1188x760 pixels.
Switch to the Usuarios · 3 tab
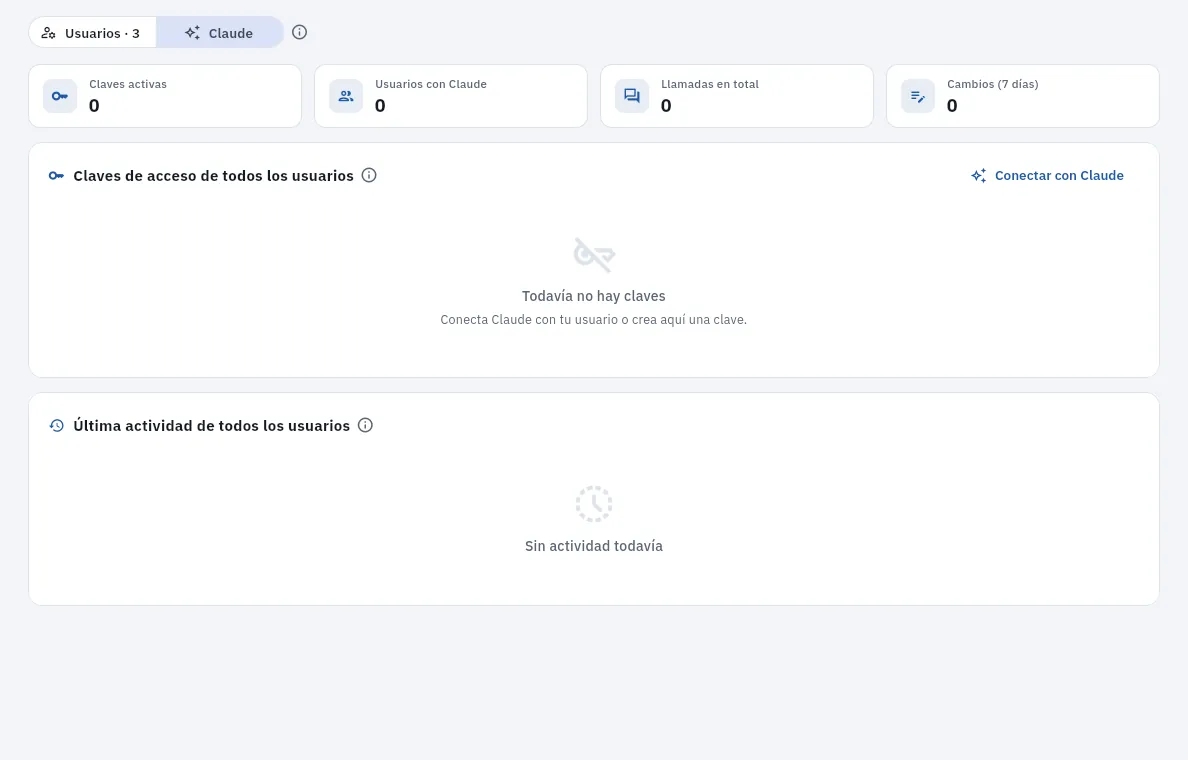[92, 33]
